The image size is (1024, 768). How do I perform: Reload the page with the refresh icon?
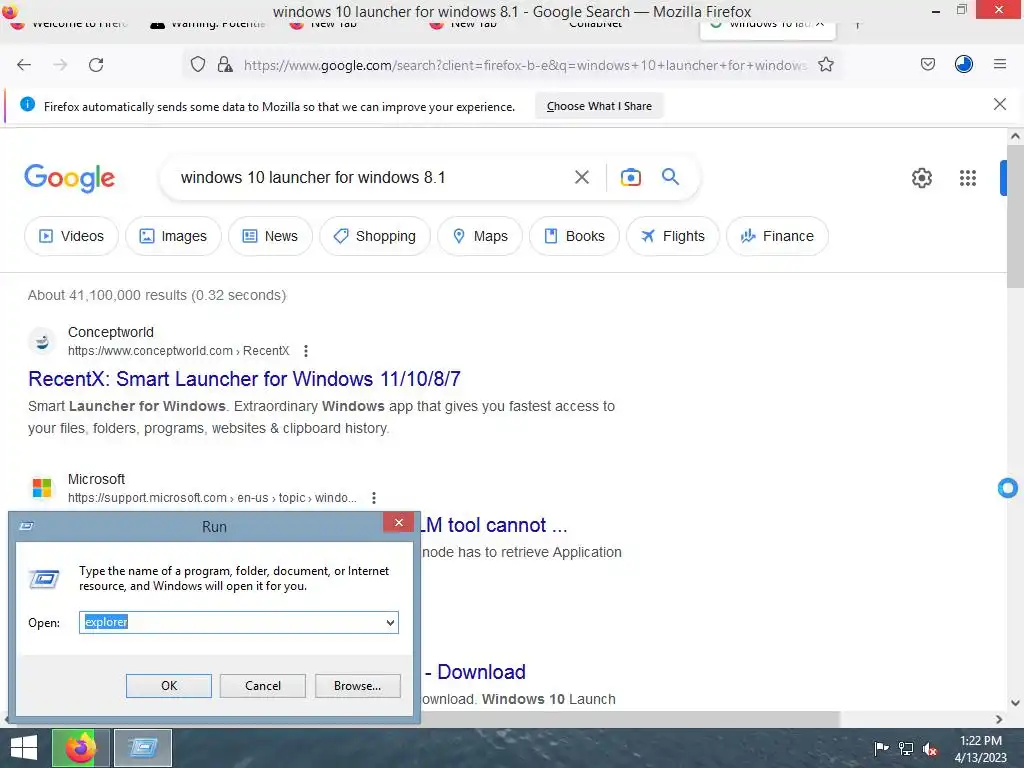[96, 65]
